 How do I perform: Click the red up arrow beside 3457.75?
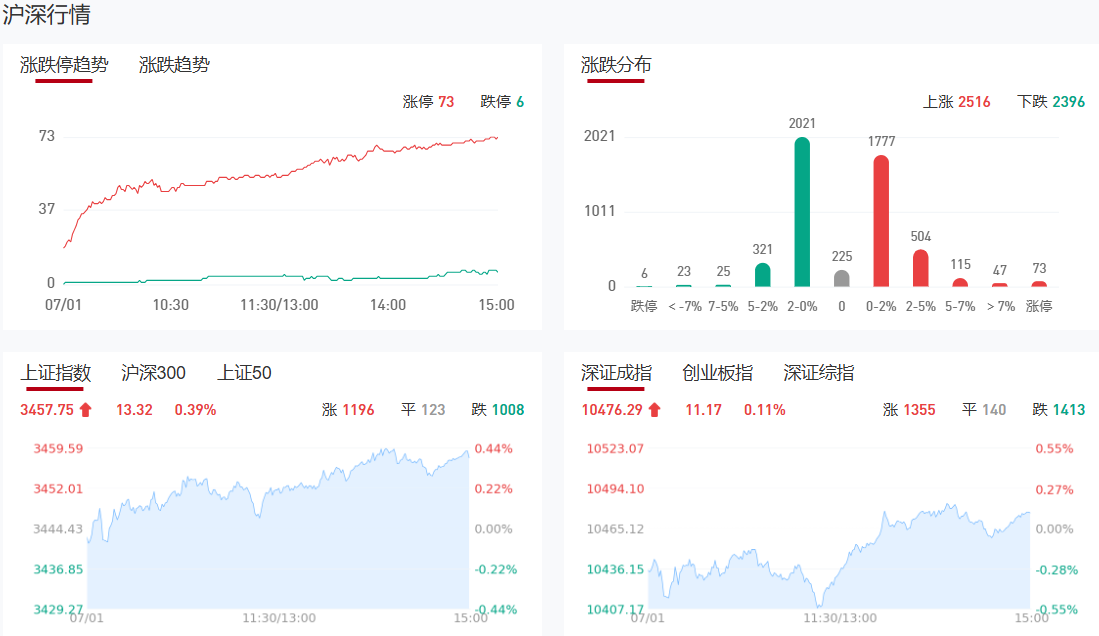click(x=85, y=409)
